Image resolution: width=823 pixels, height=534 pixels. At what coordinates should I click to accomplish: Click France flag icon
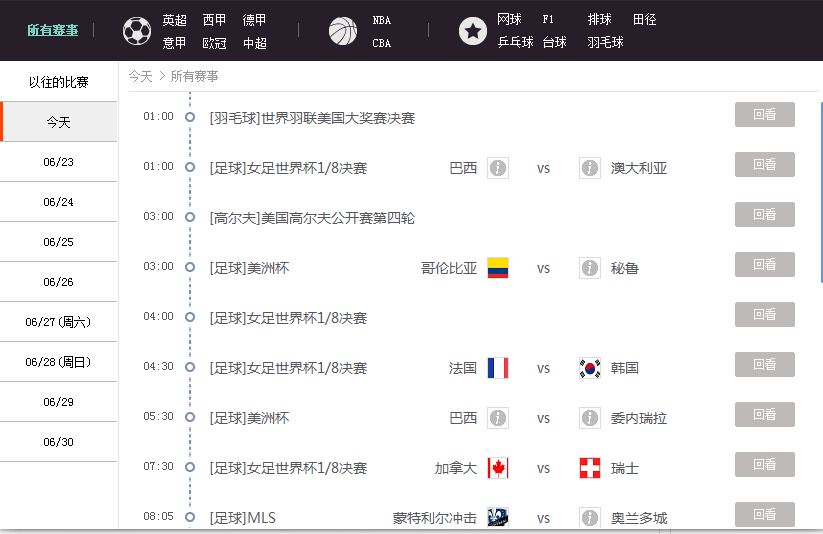tap(498, 368)
